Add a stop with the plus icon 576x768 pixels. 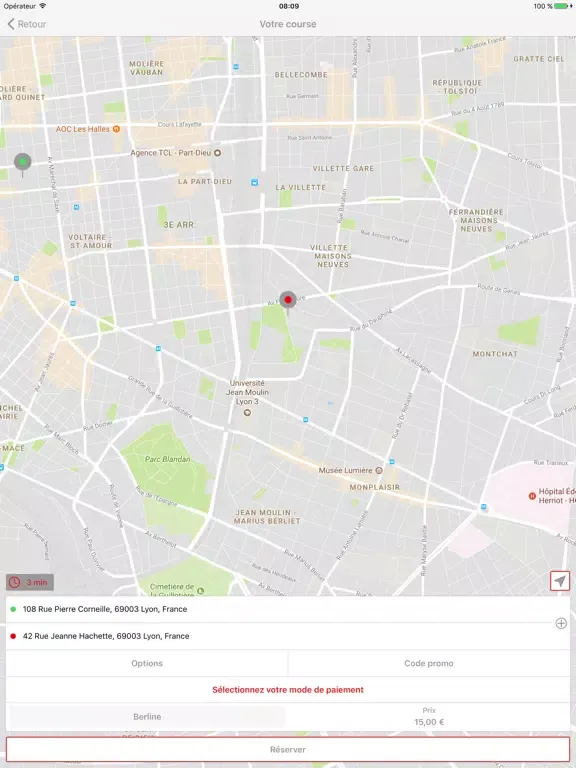[x=561, y=623]
